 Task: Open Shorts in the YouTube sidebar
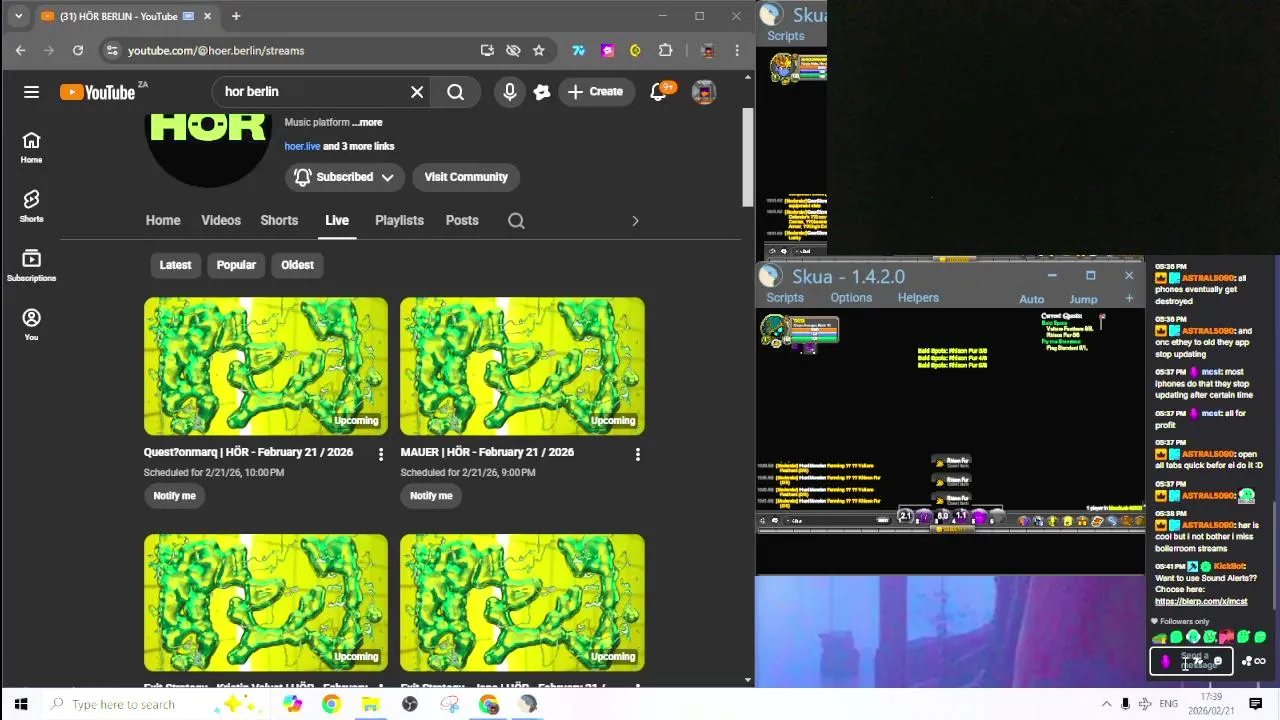click(x=31, y=206)
